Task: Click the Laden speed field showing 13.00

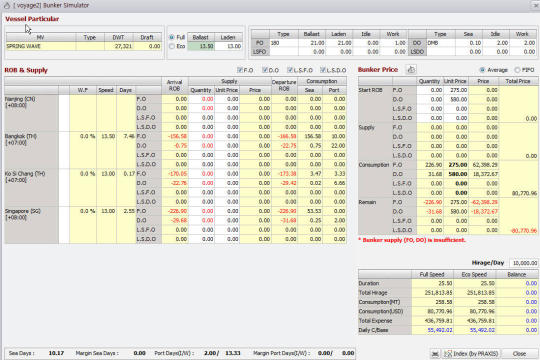Action: pos(228,46)
